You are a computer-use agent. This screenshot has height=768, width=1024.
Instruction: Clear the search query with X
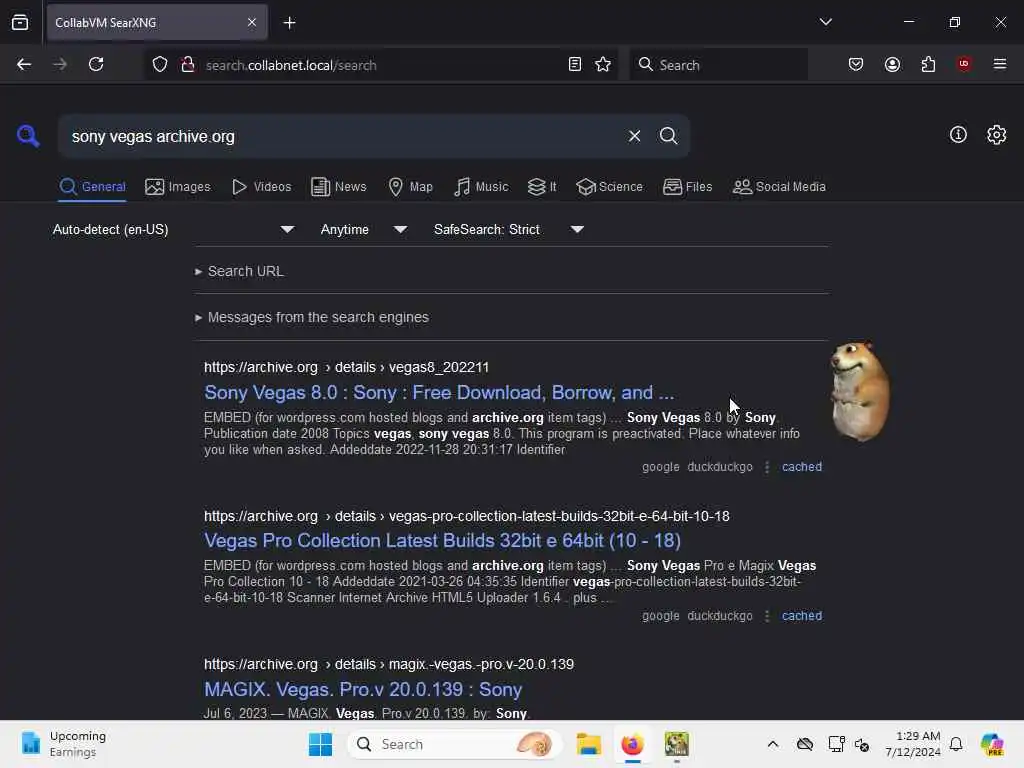(x=634, y=136)
